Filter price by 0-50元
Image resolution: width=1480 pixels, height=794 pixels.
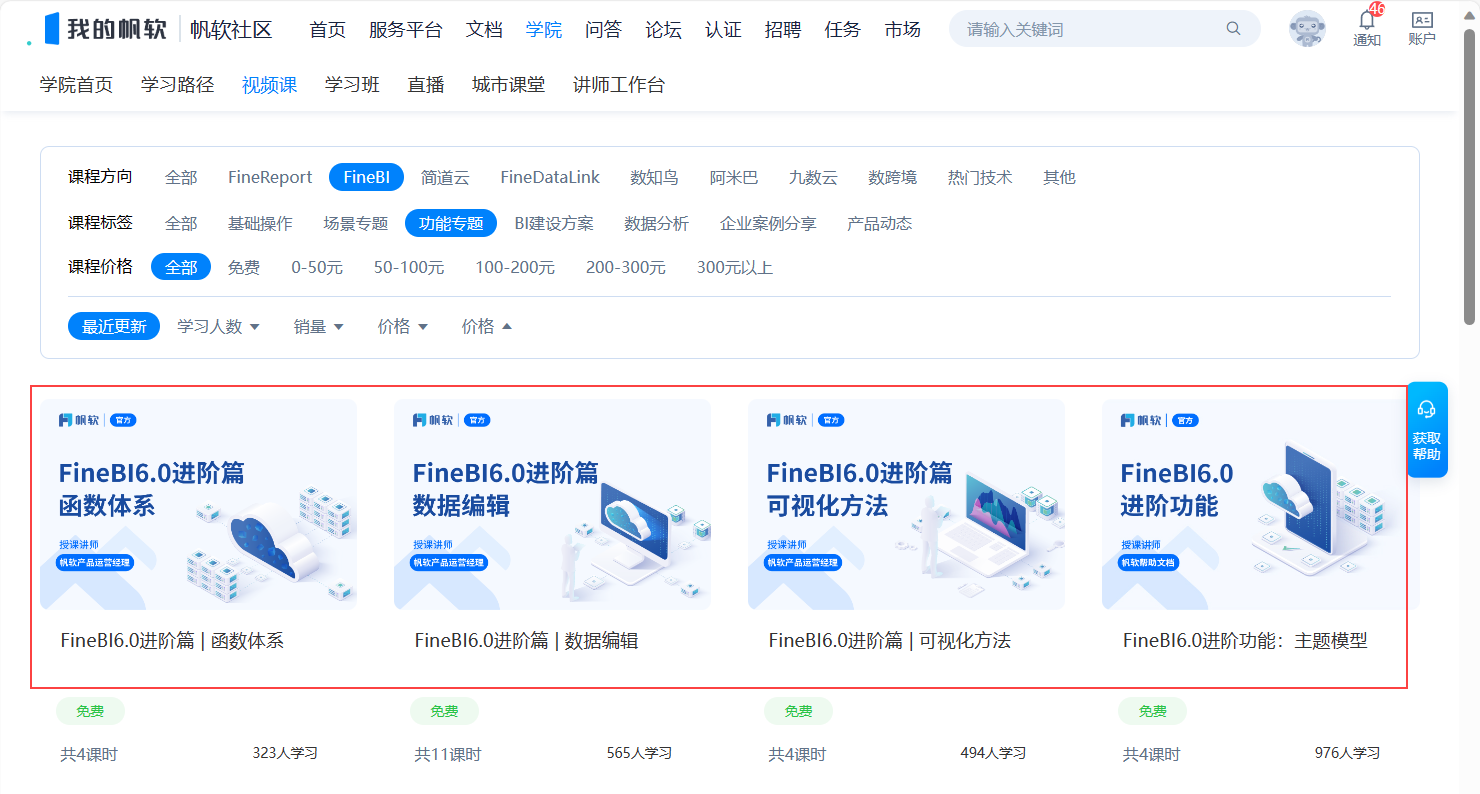tap(317, 267)
